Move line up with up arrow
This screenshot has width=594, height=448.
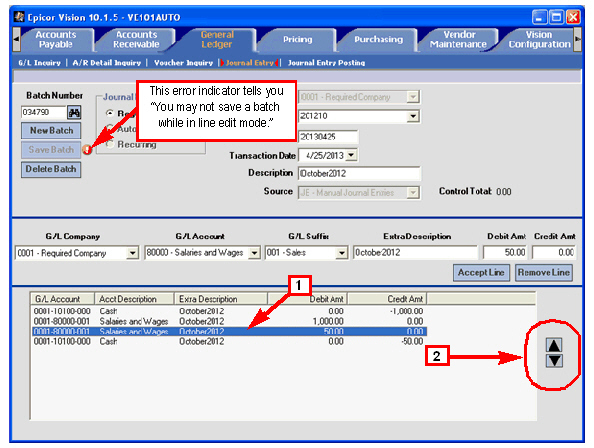pos(554,345)
